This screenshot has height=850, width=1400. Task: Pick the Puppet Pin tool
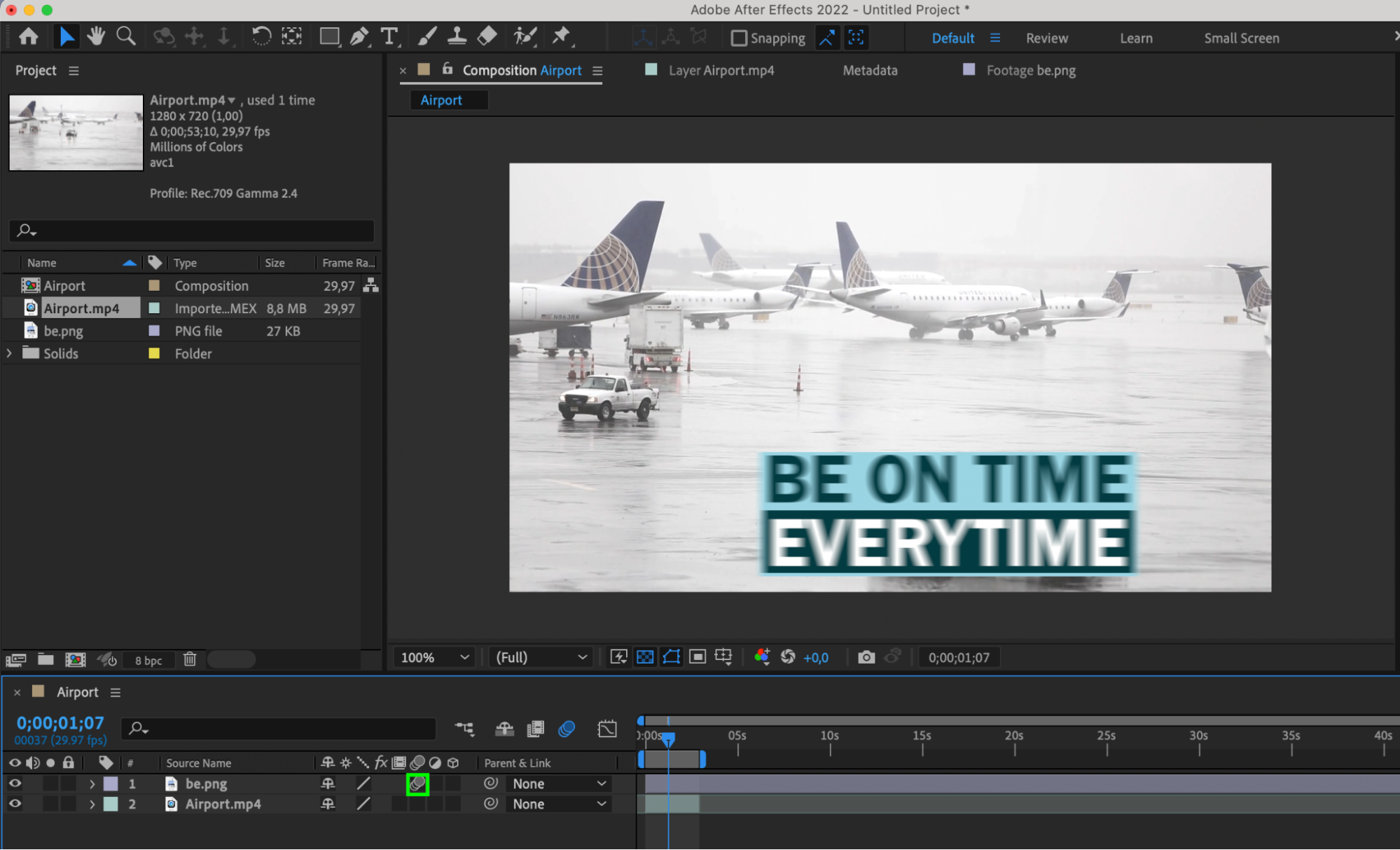[561, 36]
